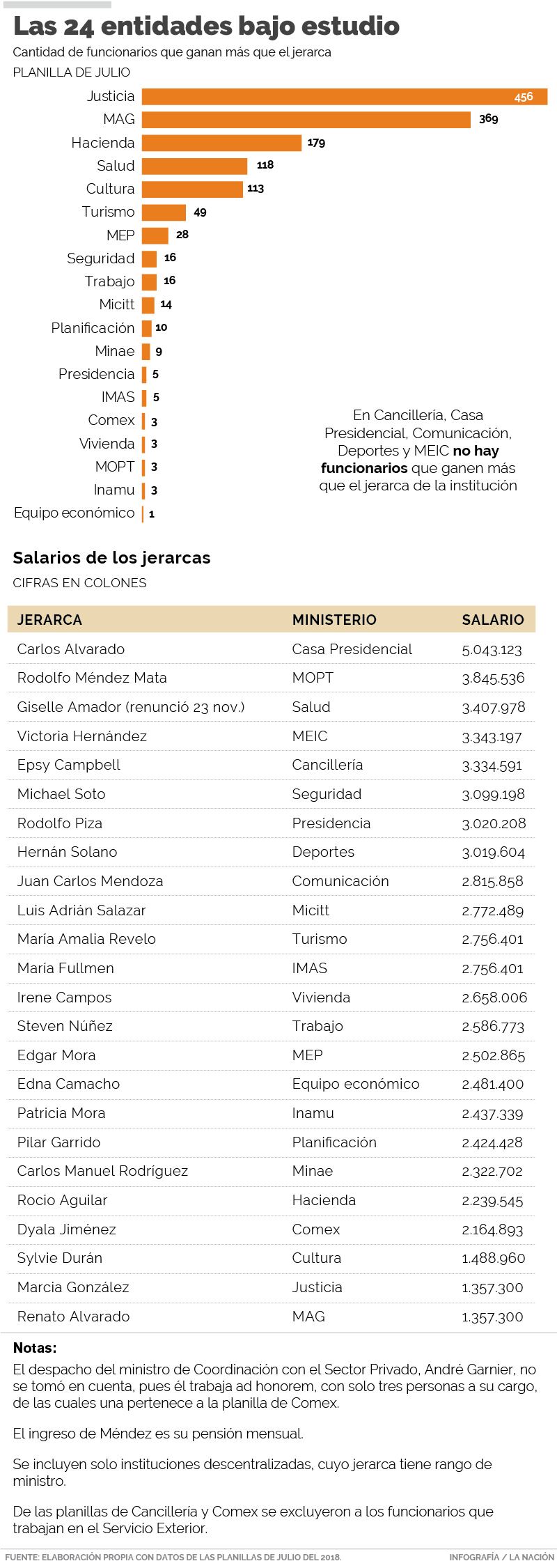Click the Turismo label in chart
The height and width of the screenshot is (1568, 557).
(108, 212)
